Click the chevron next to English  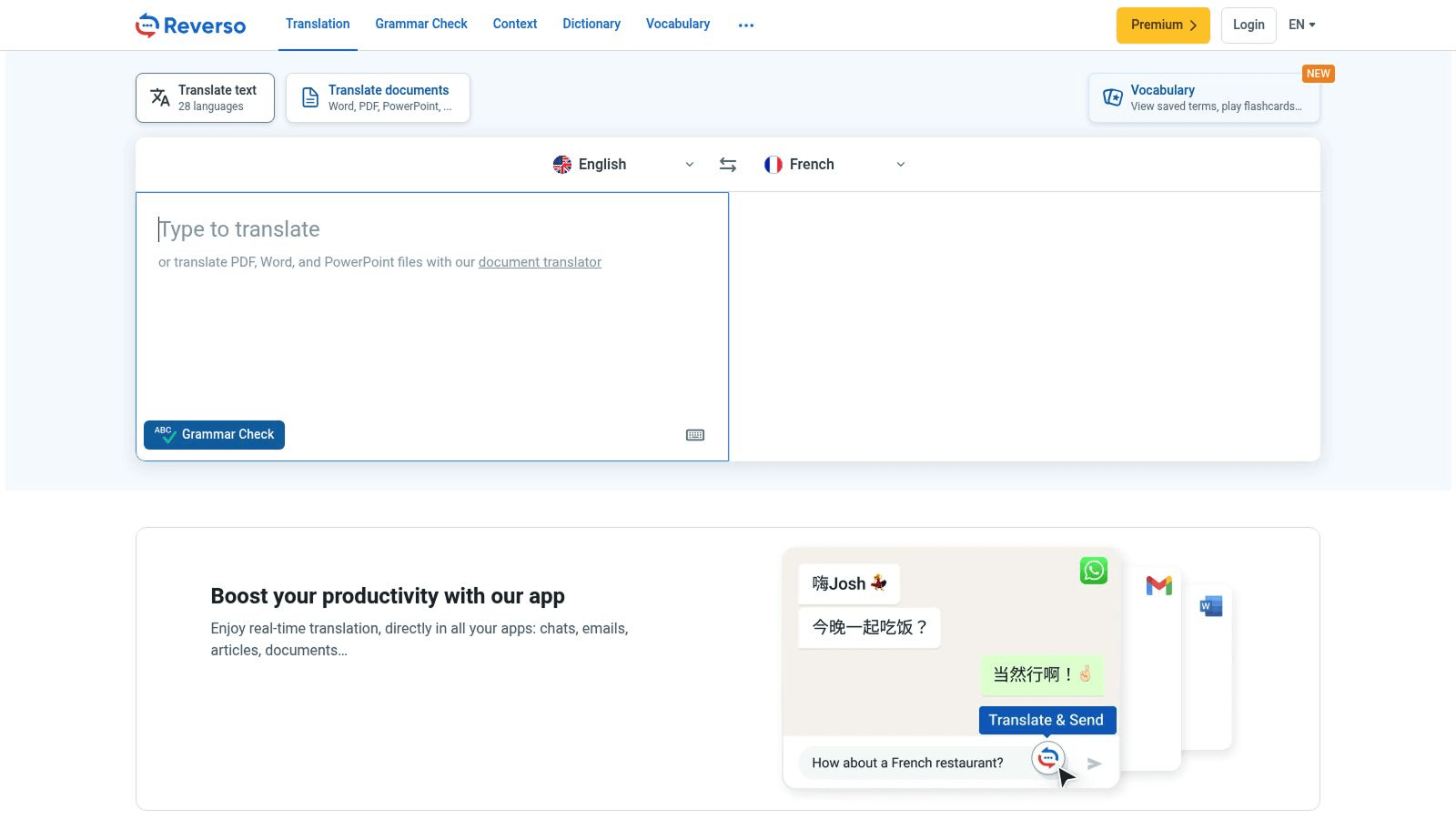(690, 165)
